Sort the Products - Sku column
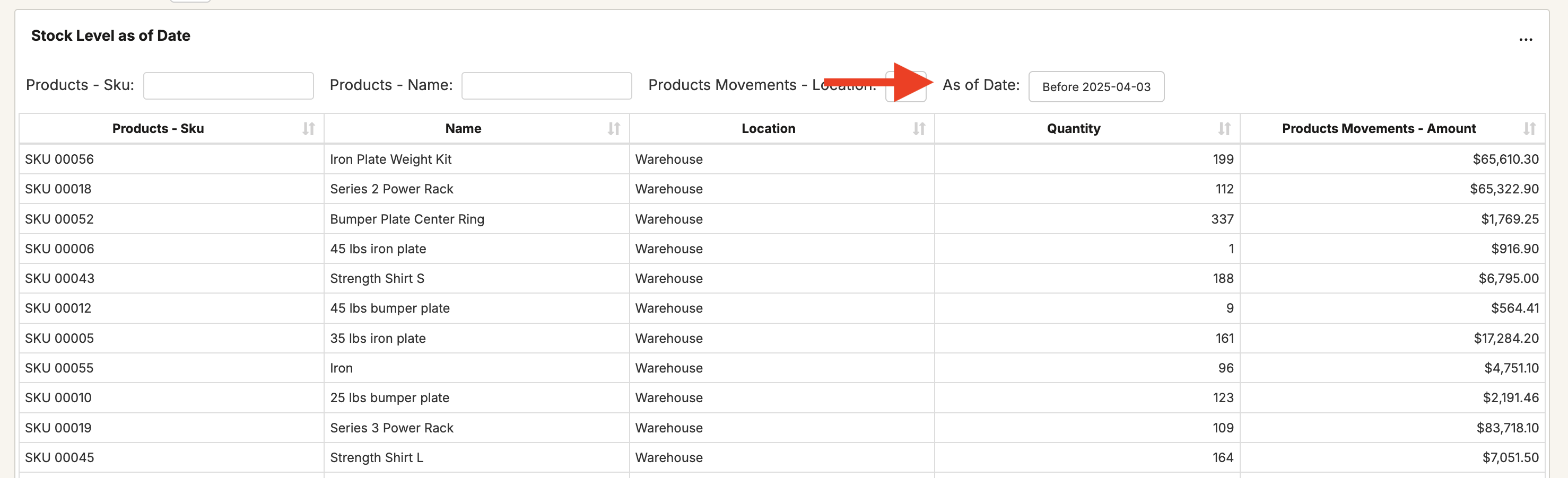Viewport: 1568px width, 478px height. (309, 128)
